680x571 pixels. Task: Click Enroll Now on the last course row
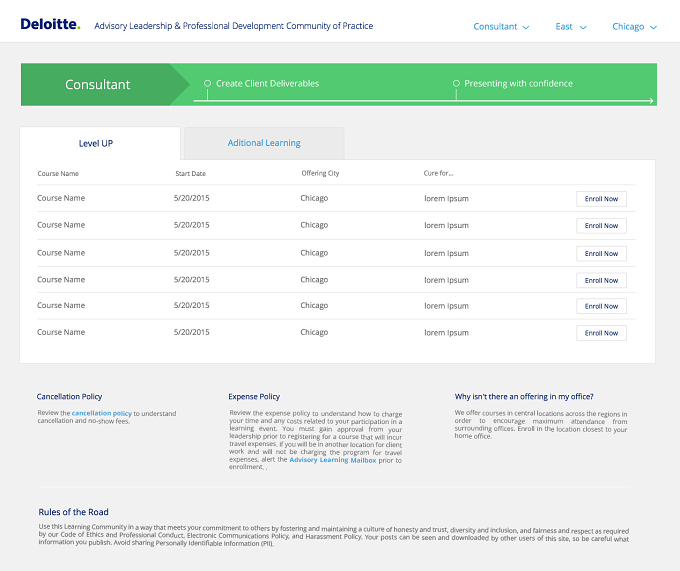pyautogui.click(x=601, y=333)
